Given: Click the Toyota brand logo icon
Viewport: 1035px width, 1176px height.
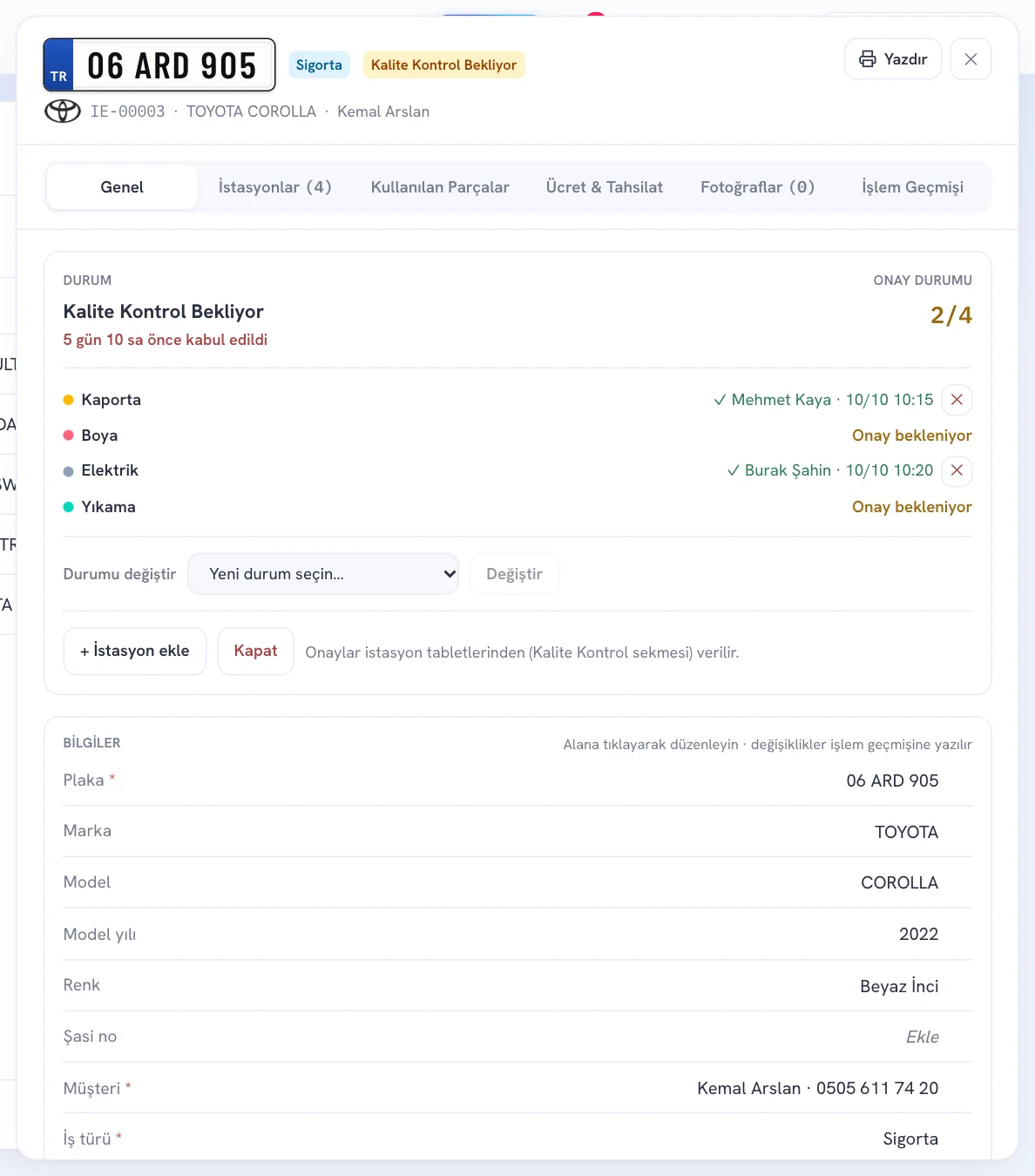Looking at the screenshot, I should 63,112.
